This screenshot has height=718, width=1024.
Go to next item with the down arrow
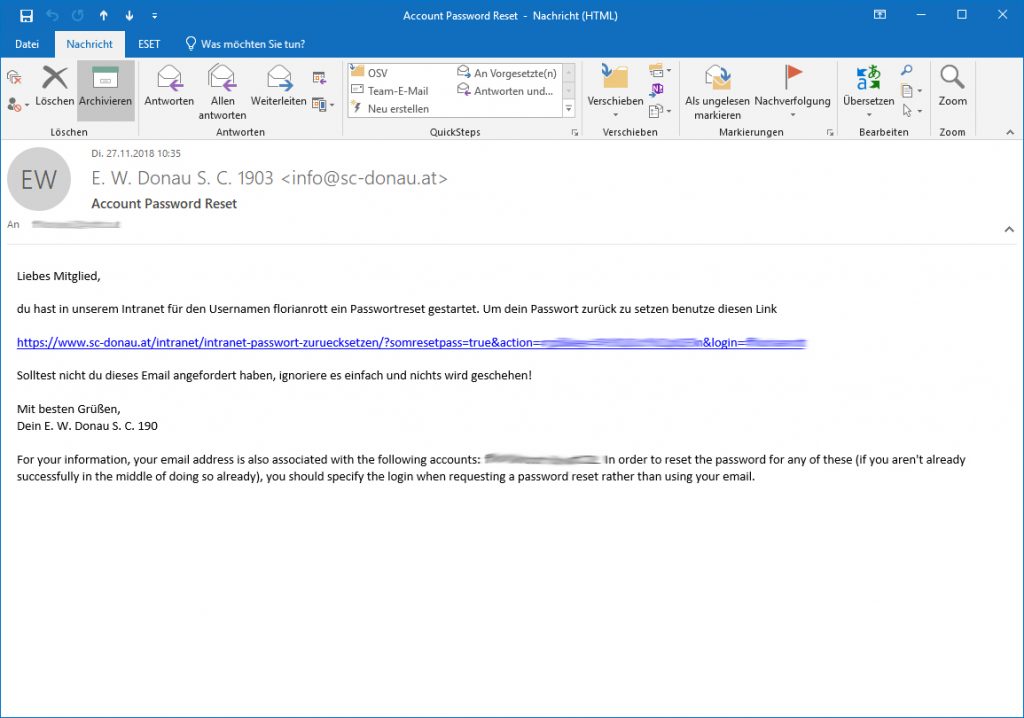pos(129,16)
